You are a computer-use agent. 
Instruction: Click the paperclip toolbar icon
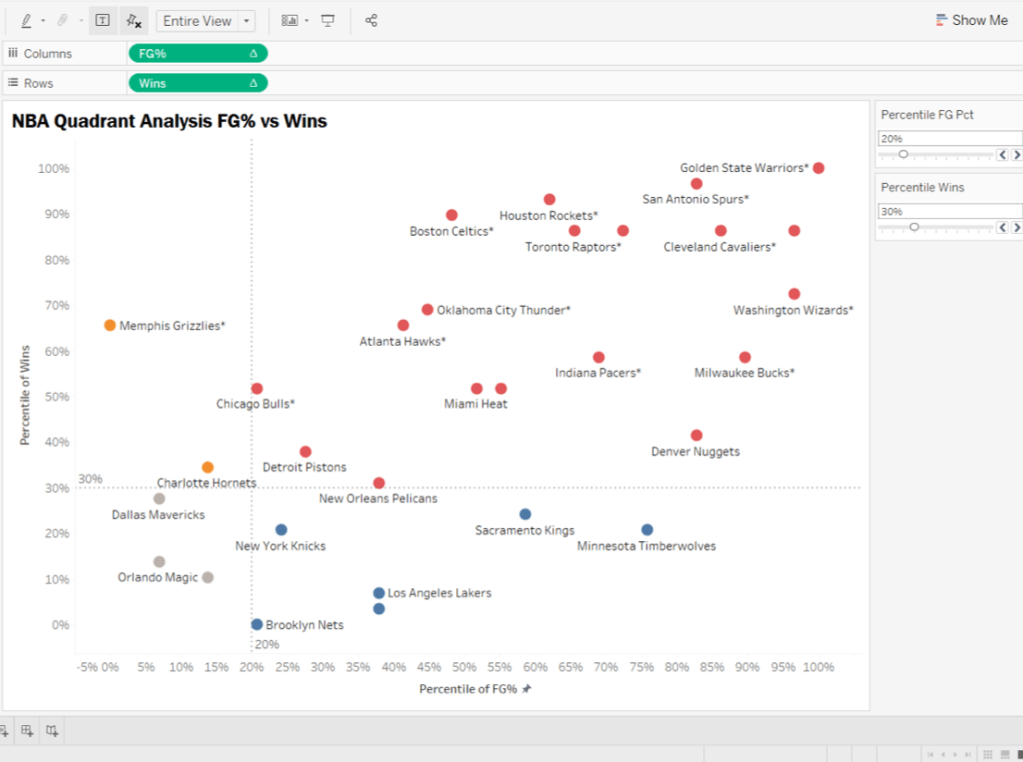point(62,20)
